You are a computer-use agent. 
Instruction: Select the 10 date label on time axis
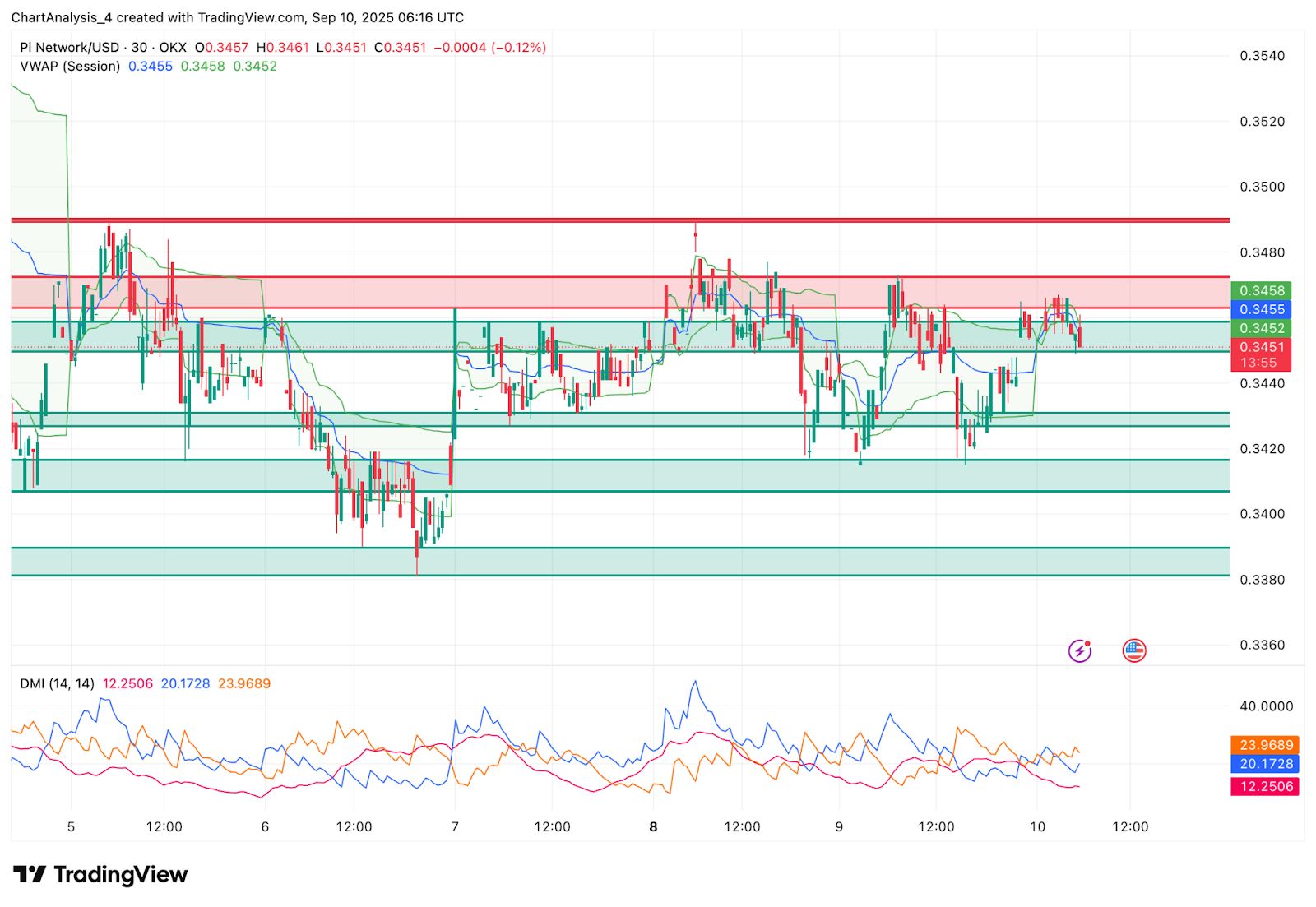click(1037, 827)
